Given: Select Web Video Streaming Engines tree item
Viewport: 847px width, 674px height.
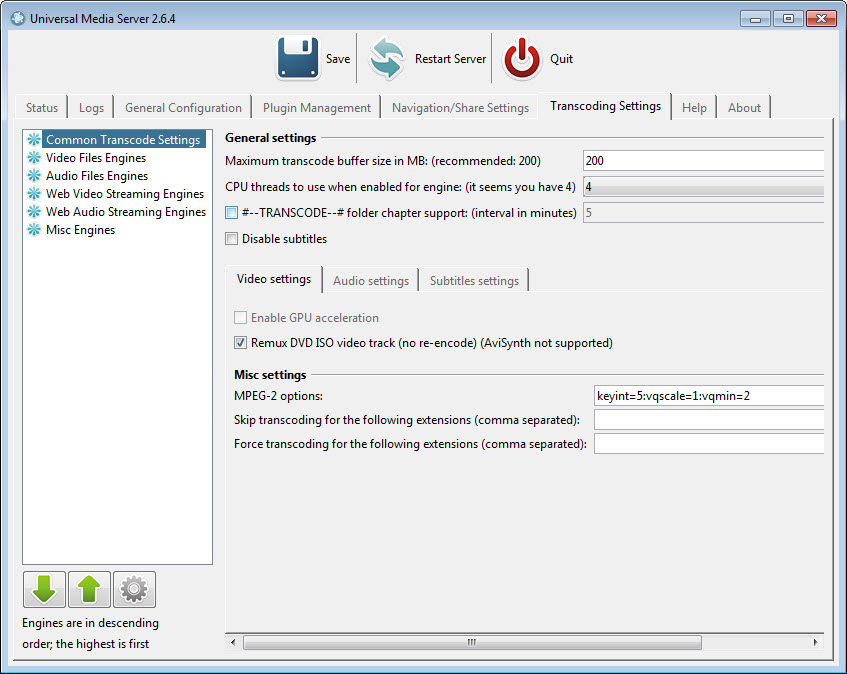Looking at the screenshot, I should [x=125, y=193].
